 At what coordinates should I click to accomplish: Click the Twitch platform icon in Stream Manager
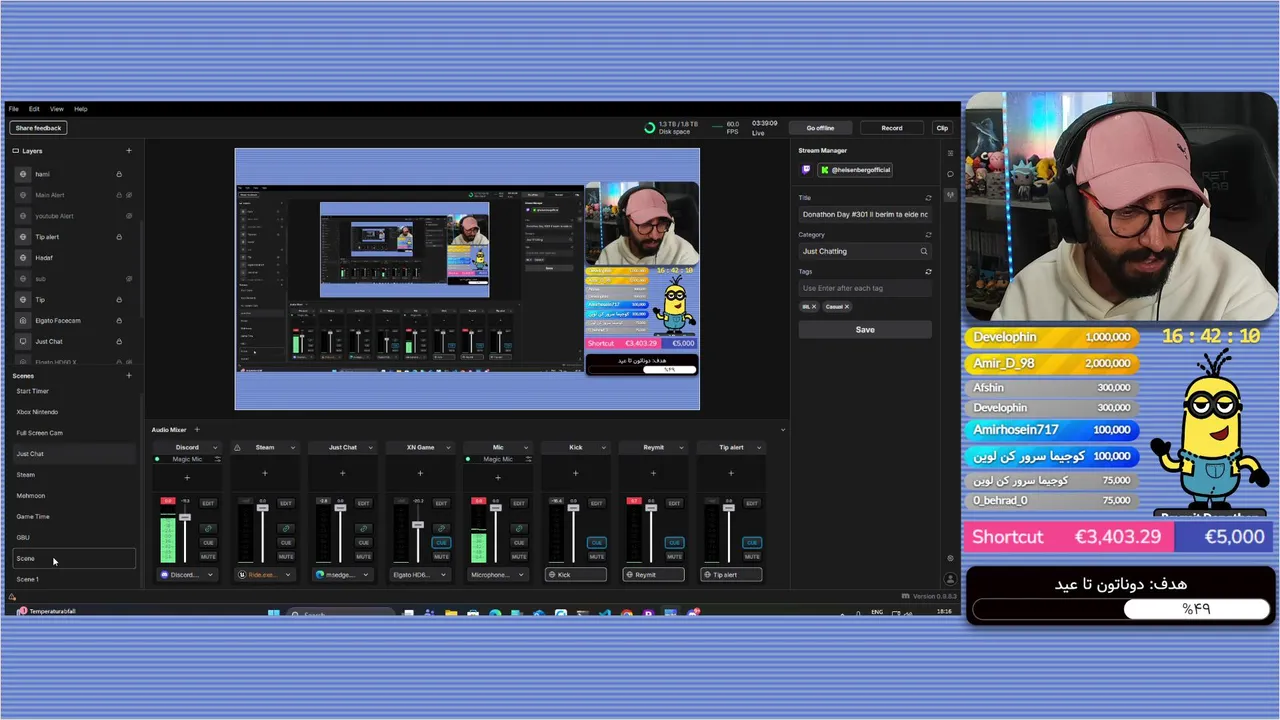pyautogui.click(x=806, y=170)
